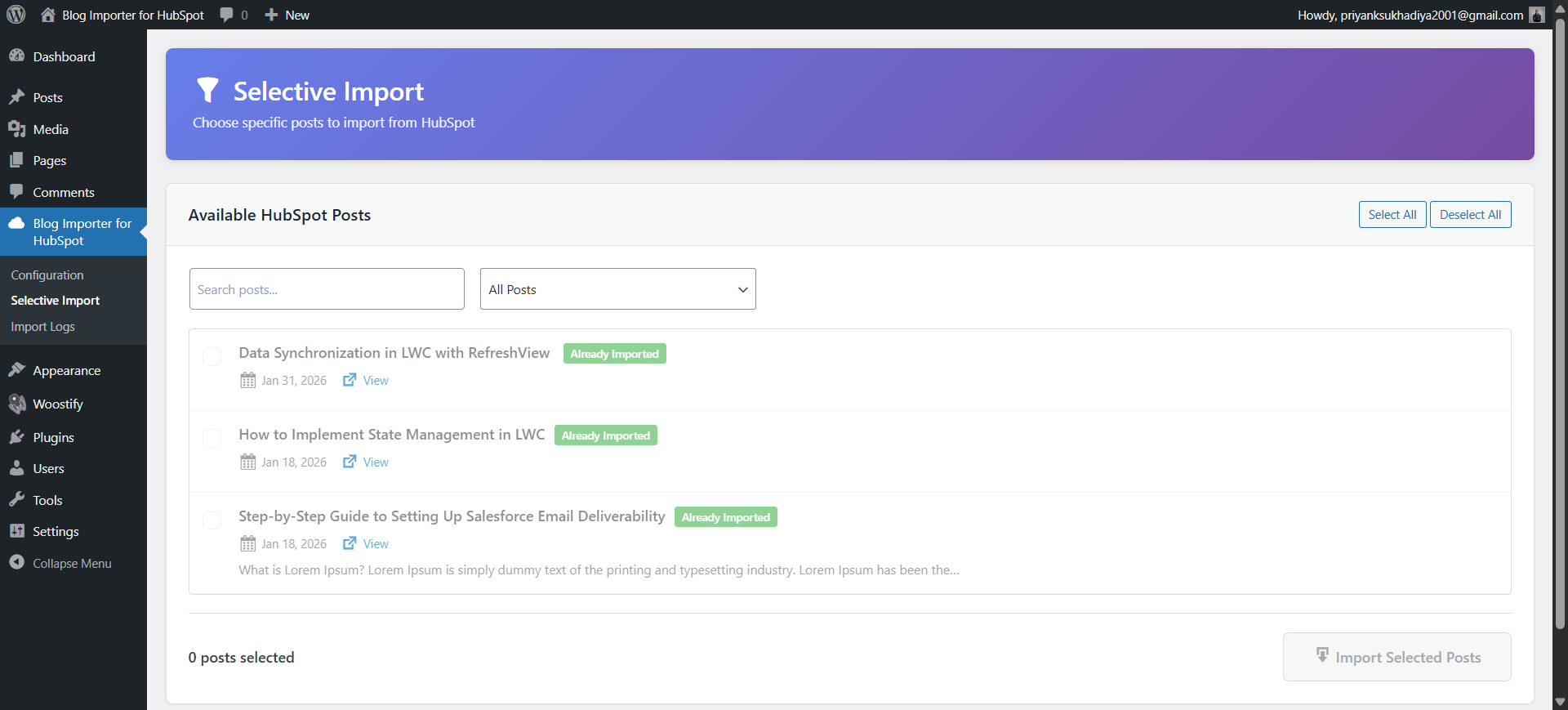The image size is (1568, 710).
Task: Open the All Posts filter dropdown
Action: (x=618, y=289)
